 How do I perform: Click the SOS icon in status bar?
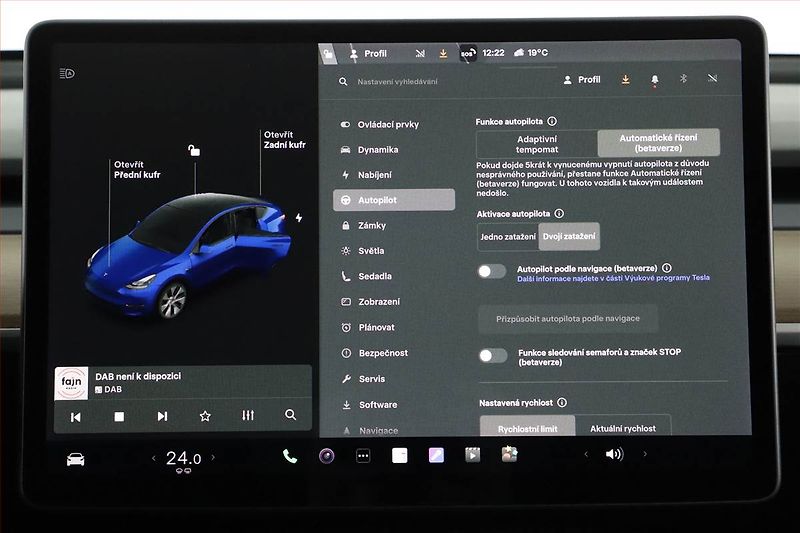click(468, 53)
